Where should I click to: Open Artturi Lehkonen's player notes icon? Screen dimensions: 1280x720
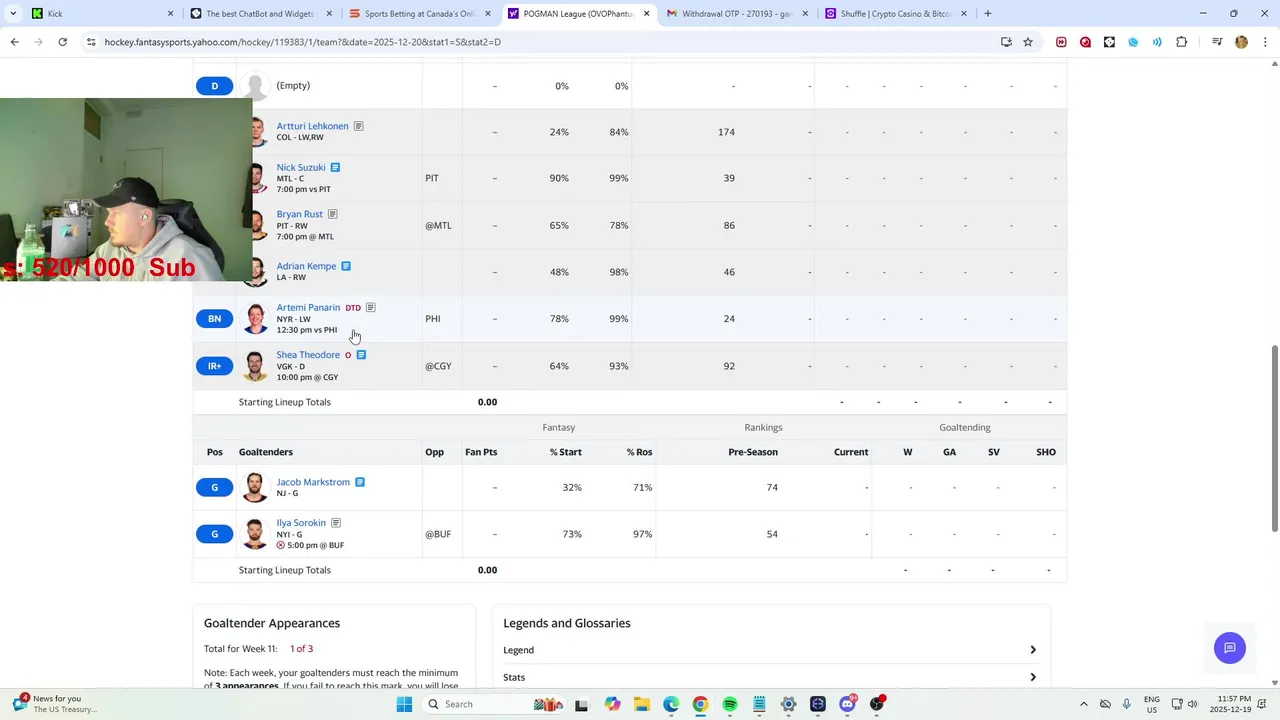pyautogui.click(x=358, y=126)
